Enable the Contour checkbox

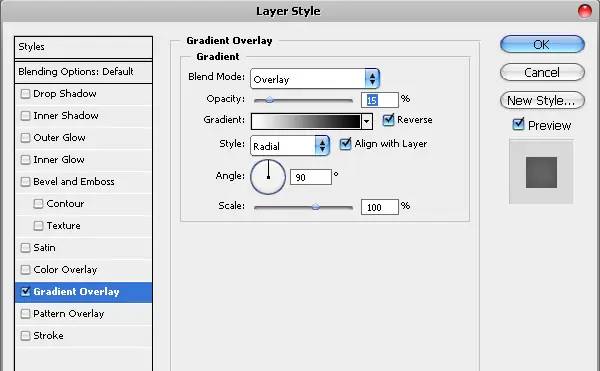tap(38, 203)
